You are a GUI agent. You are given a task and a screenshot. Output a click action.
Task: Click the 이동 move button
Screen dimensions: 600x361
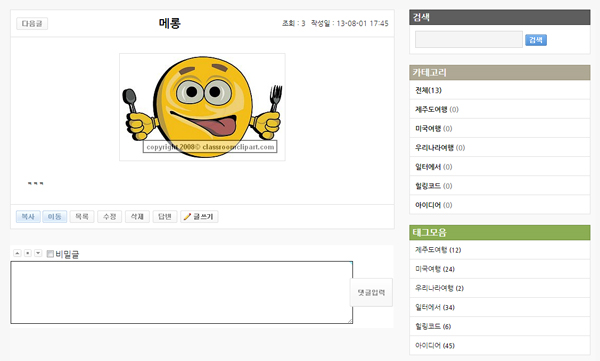tap(54, 216)
